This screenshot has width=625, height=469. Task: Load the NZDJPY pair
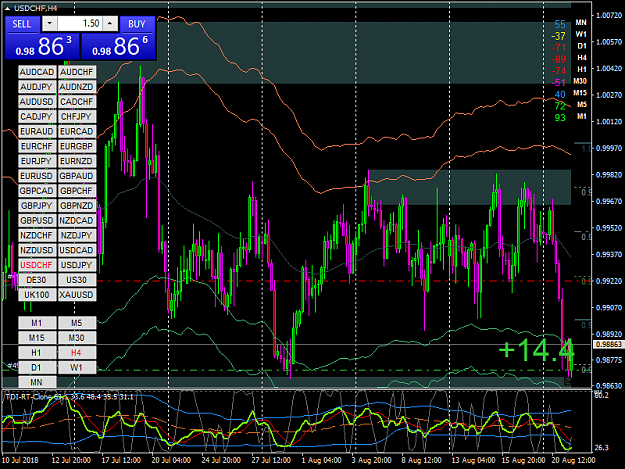(x=77, y=235)
